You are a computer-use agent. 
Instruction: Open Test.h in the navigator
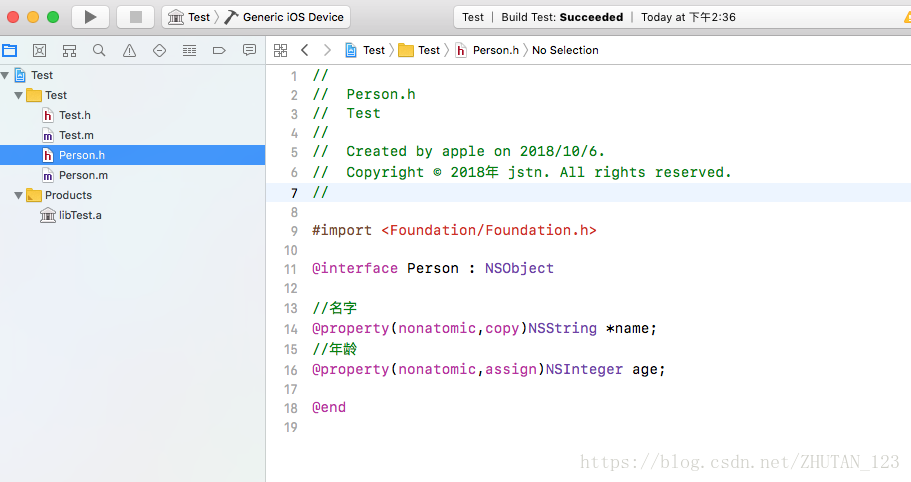132,115
